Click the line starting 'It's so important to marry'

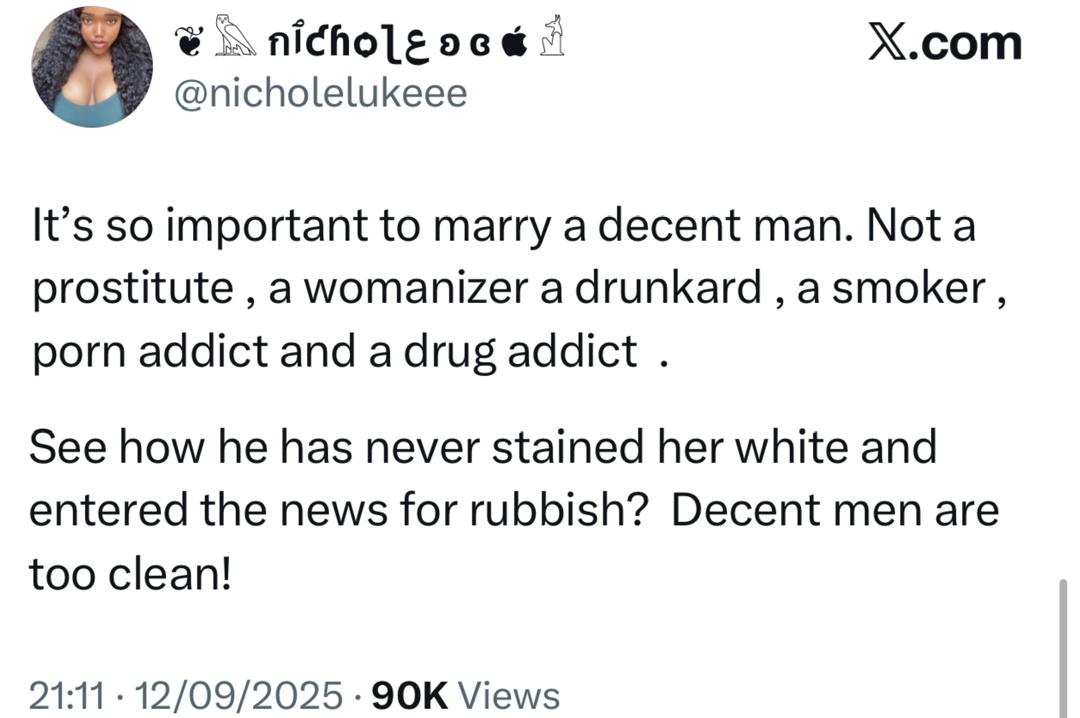502,228
